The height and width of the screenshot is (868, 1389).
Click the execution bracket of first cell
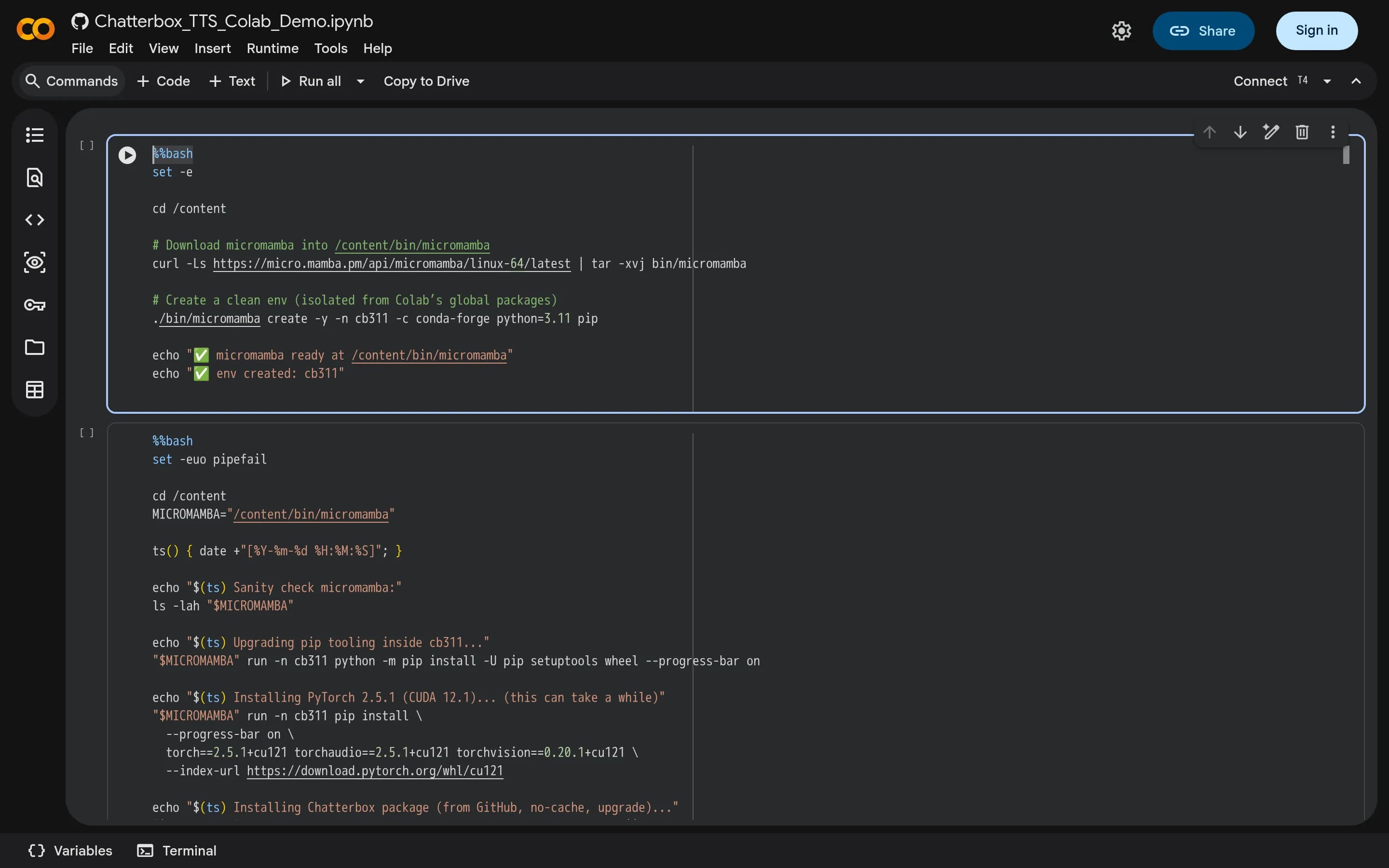point(87,145)
